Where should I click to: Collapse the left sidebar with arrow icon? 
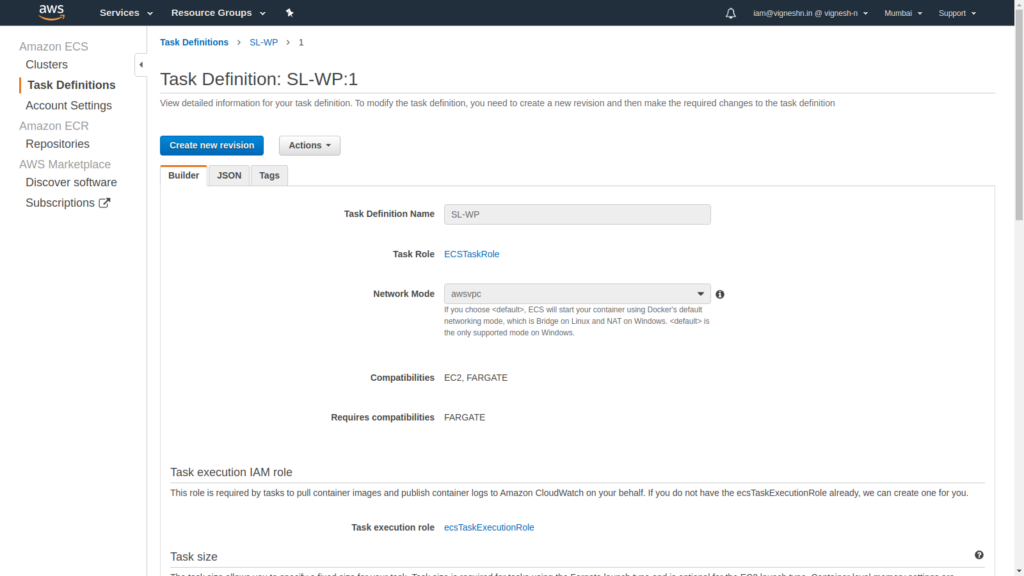point(140,65)
